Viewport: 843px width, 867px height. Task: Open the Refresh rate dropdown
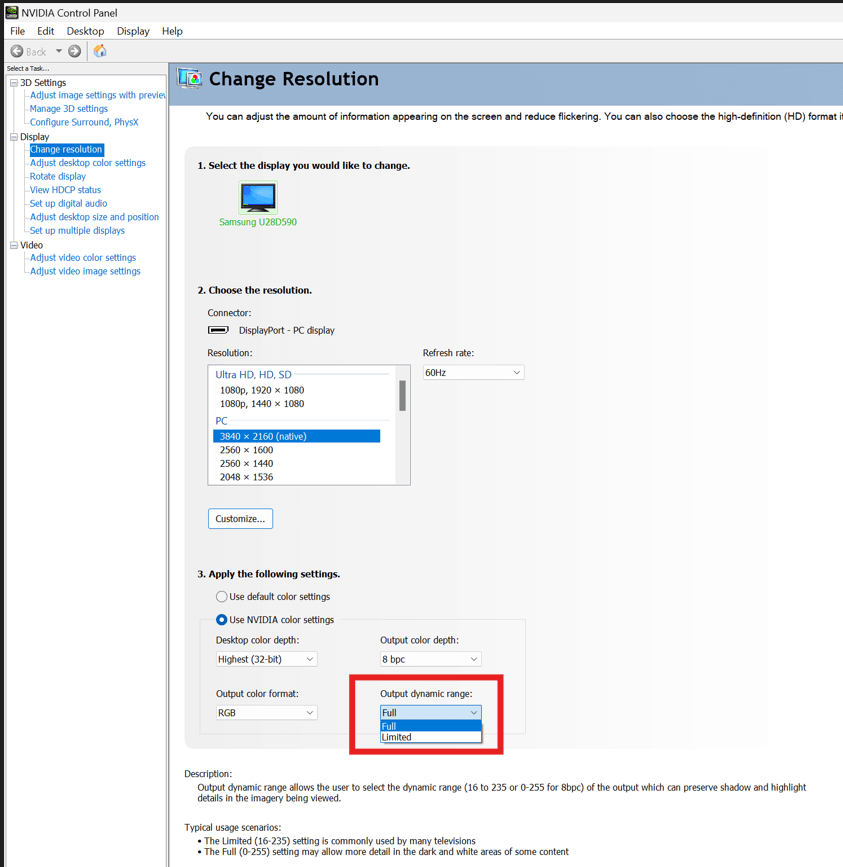473,373
